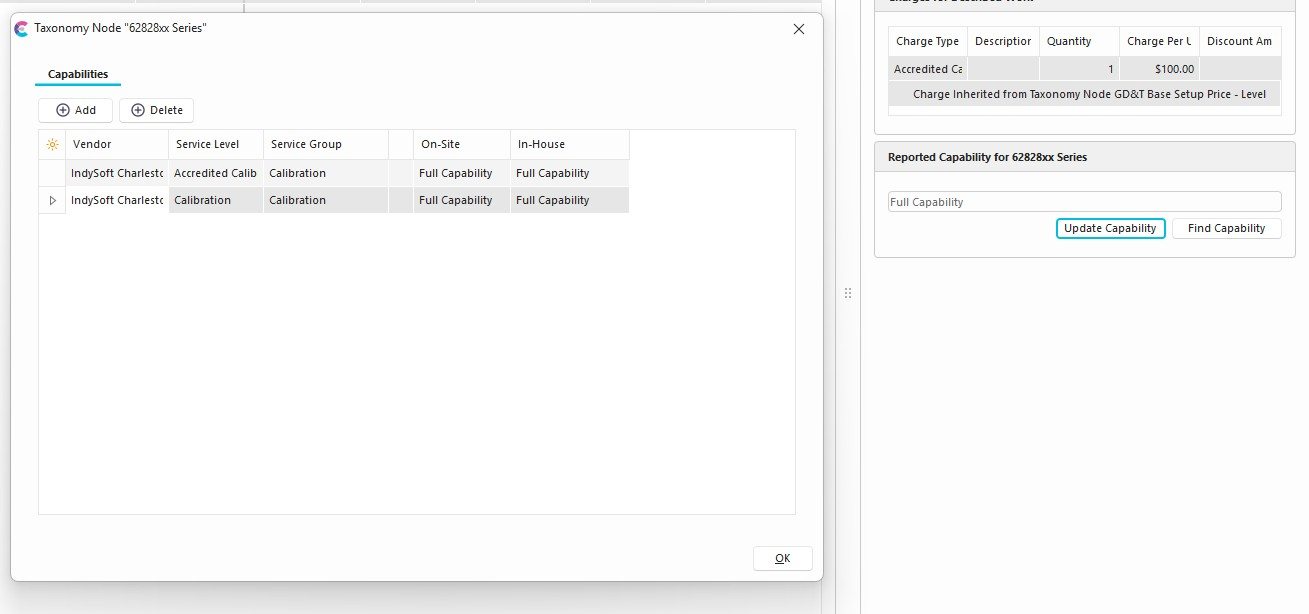Click the vertical splitter grip handle
Viewport: 1309px width, 614px height.
848,293
